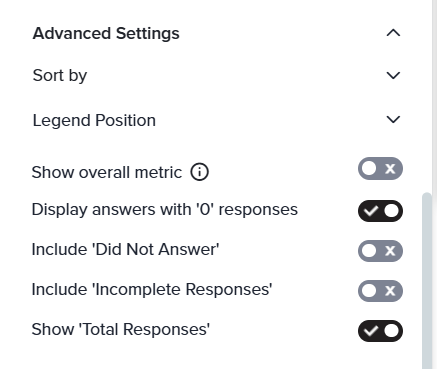Open the Show overall metric info icon
This screenshot has height=369, width=437.
pos(199,172)
